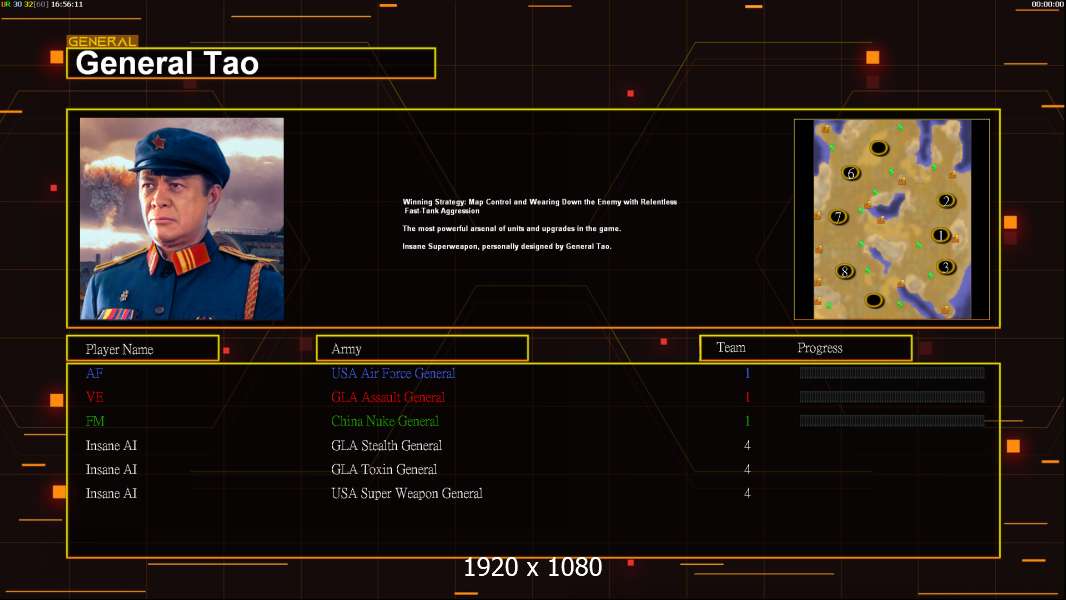Click start position 8 on the minimap
Screen dimensions: 1066x600
[844, 272]
